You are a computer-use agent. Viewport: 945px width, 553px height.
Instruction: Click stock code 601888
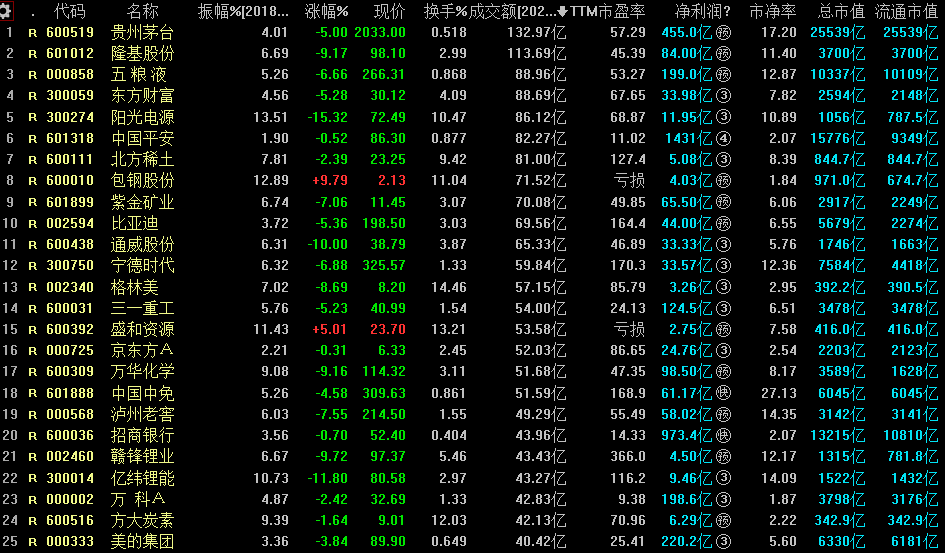(x=70, y=393)
